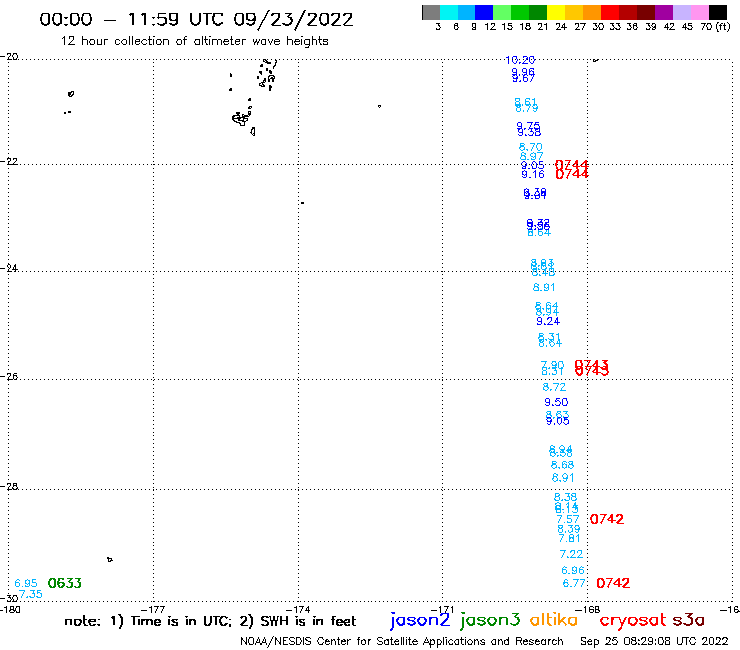The image size is (740, 650).
Task: Click the Sep 25 08:29:08 UTC 2022 timestamp
Action: click(654, 642)
